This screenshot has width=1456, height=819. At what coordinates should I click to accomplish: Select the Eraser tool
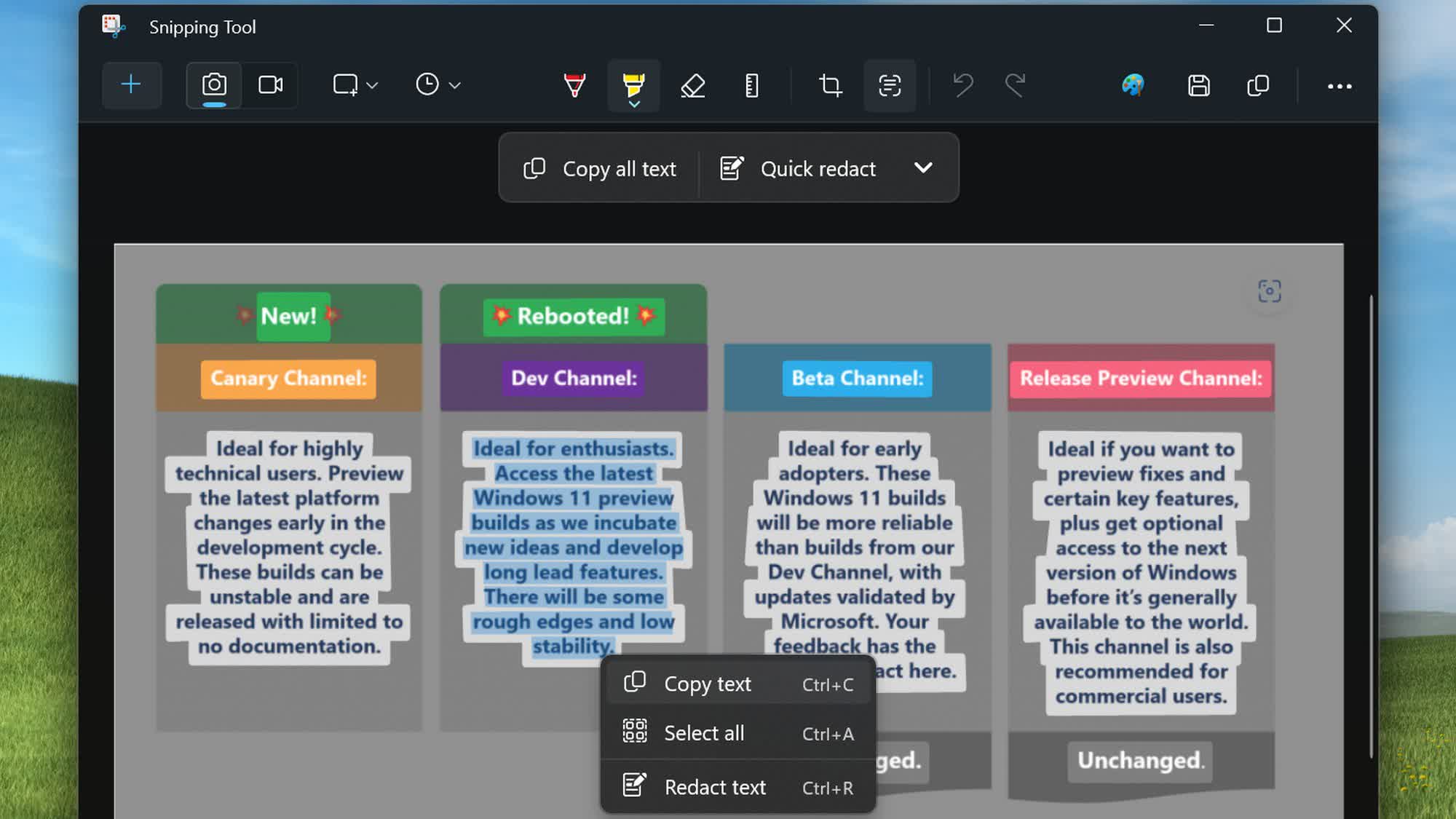pos(693,85)
